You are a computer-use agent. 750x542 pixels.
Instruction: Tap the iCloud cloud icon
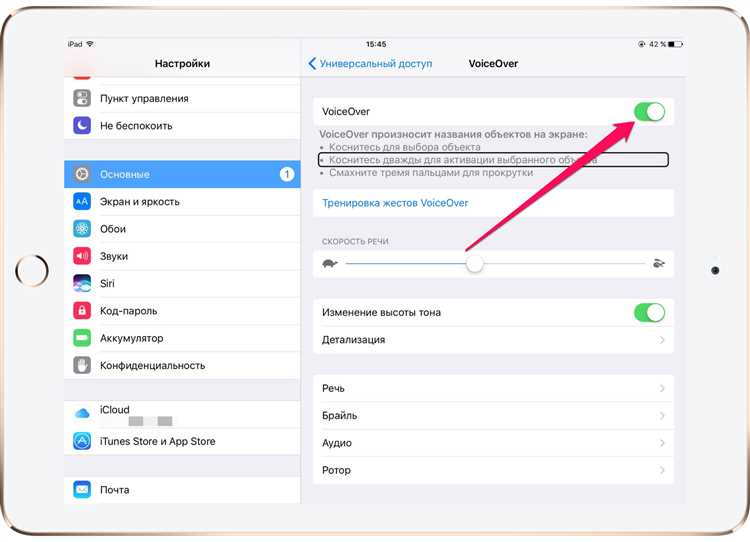[82, 413]
